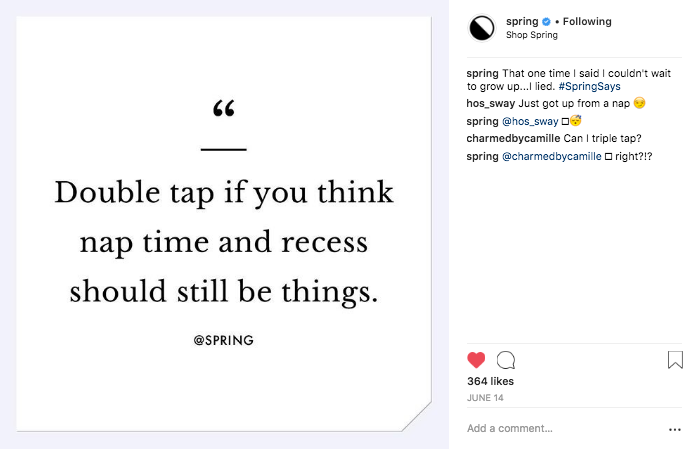This screenshot has width=700, height=449.
Task: Open charmedbycamille's profile from comment
Action: tap(512, 139)
